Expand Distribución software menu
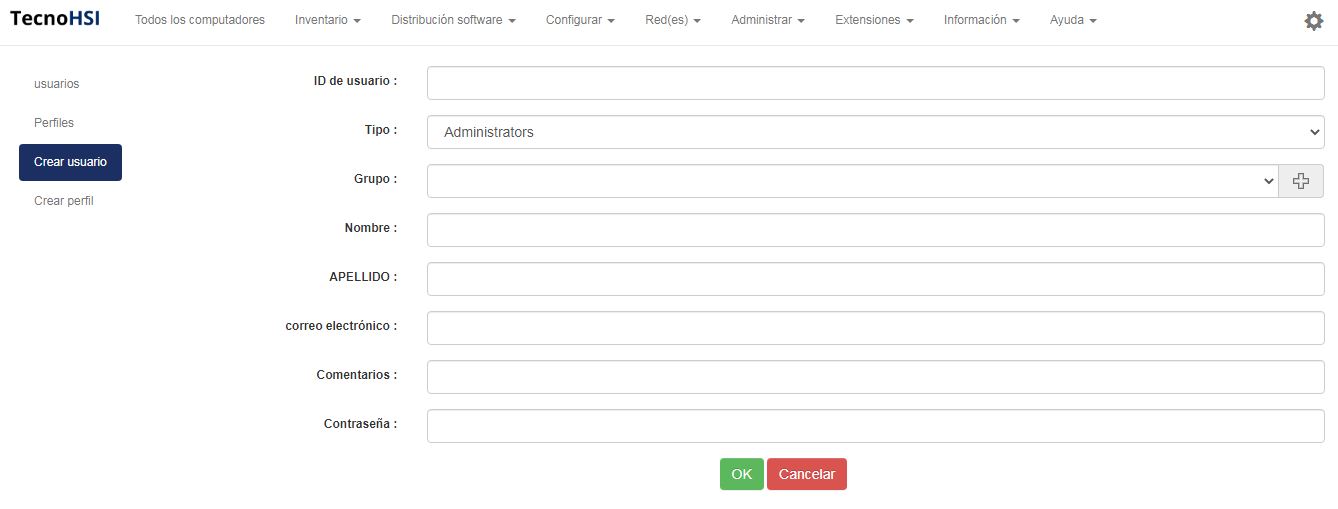Viewport: 1338px width, 509px height. point(453,20)
